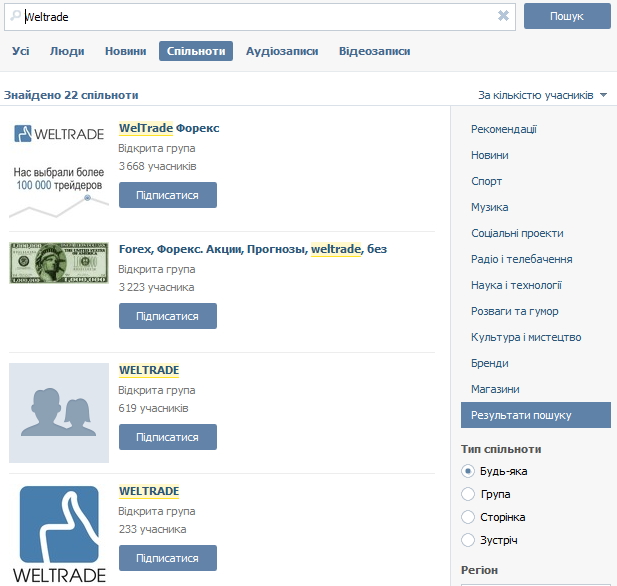617x586 pixels.
Task: Open Forex, Форекс. Акции, Прогнозы group link
Action: tap(253, 249)
